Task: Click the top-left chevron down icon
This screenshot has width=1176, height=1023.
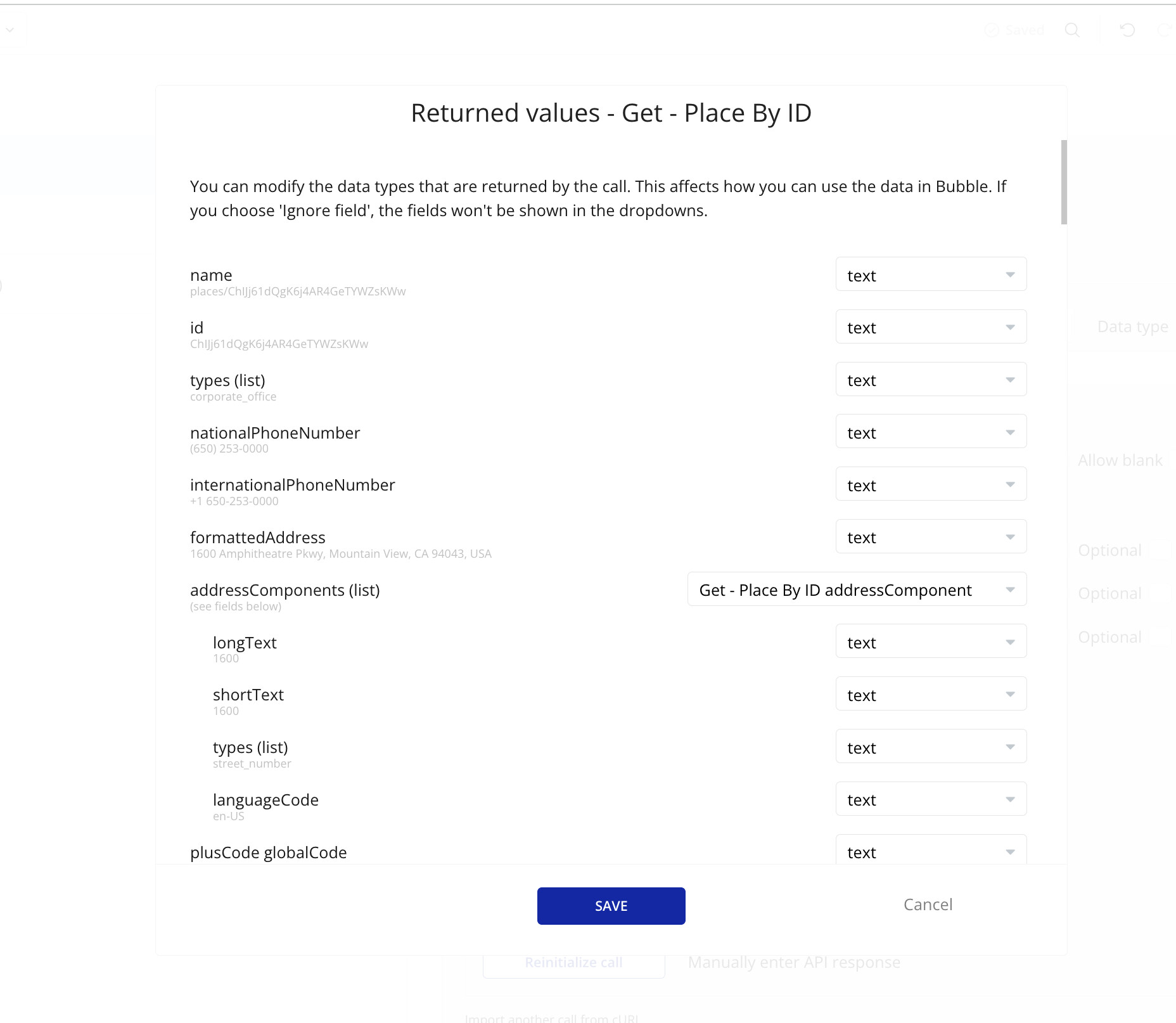Action: (10, 30)
